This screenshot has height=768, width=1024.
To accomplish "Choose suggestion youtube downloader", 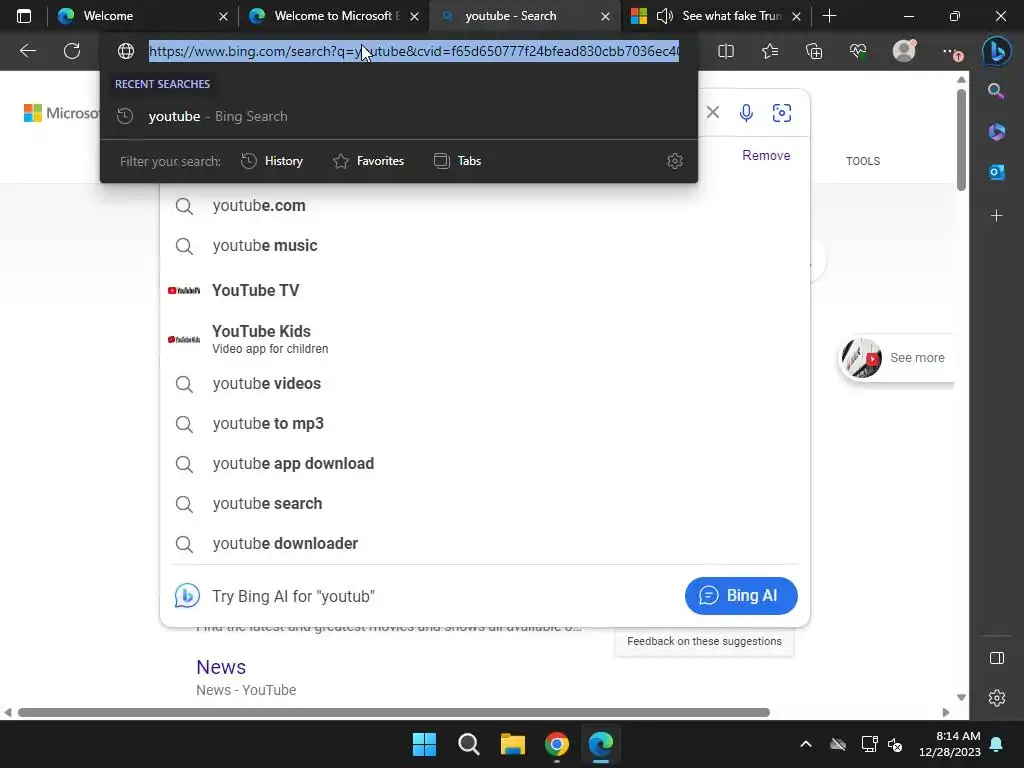I will point(485,543).
